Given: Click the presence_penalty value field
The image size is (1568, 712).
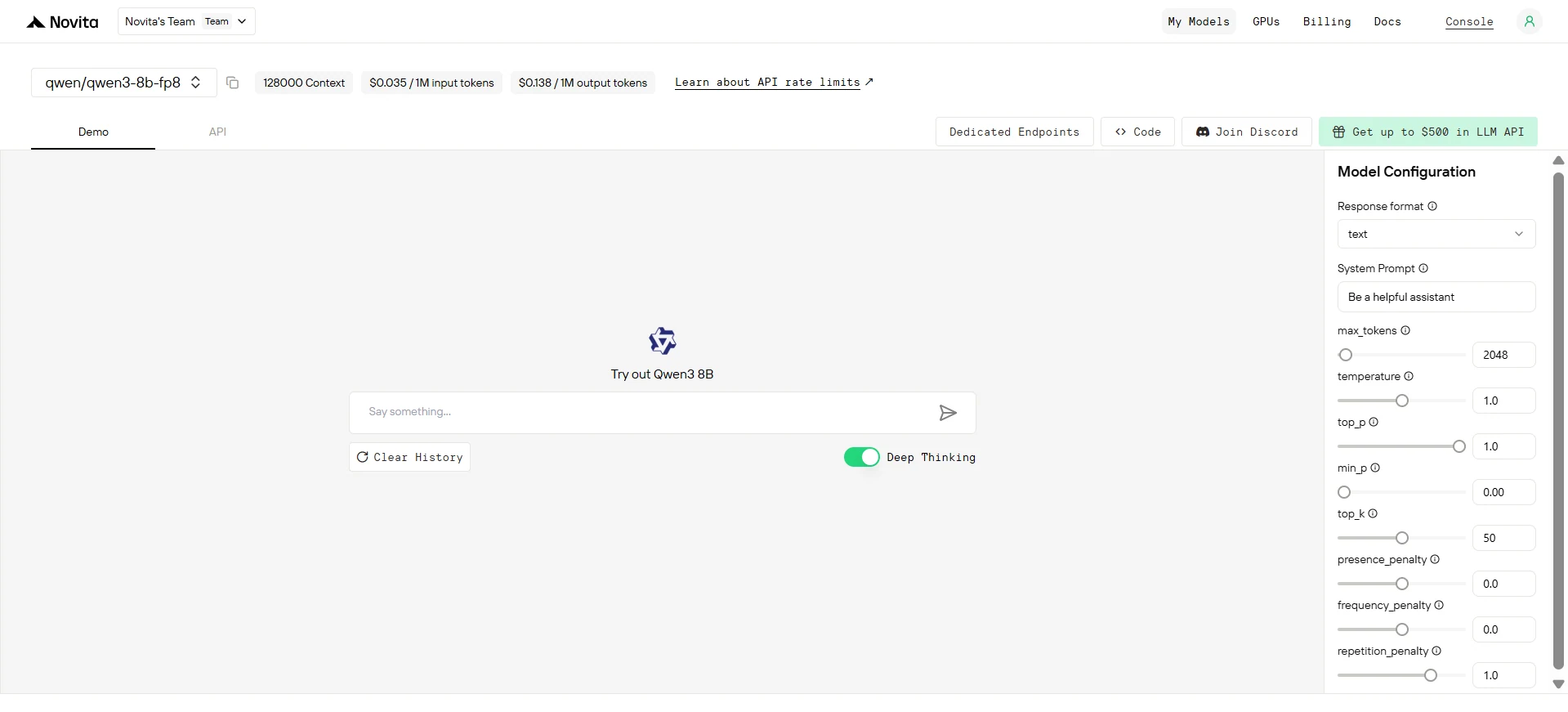Looking at the screenshot, I should tap(1504, 584).
